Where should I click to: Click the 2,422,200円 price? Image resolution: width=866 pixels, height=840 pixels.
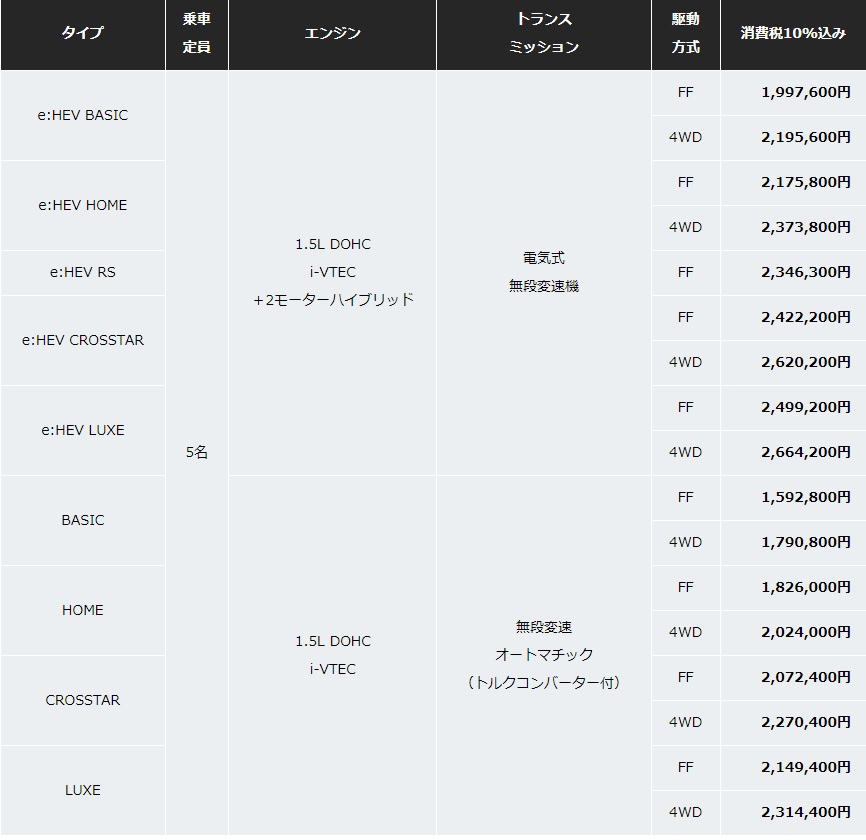(806, 317)
